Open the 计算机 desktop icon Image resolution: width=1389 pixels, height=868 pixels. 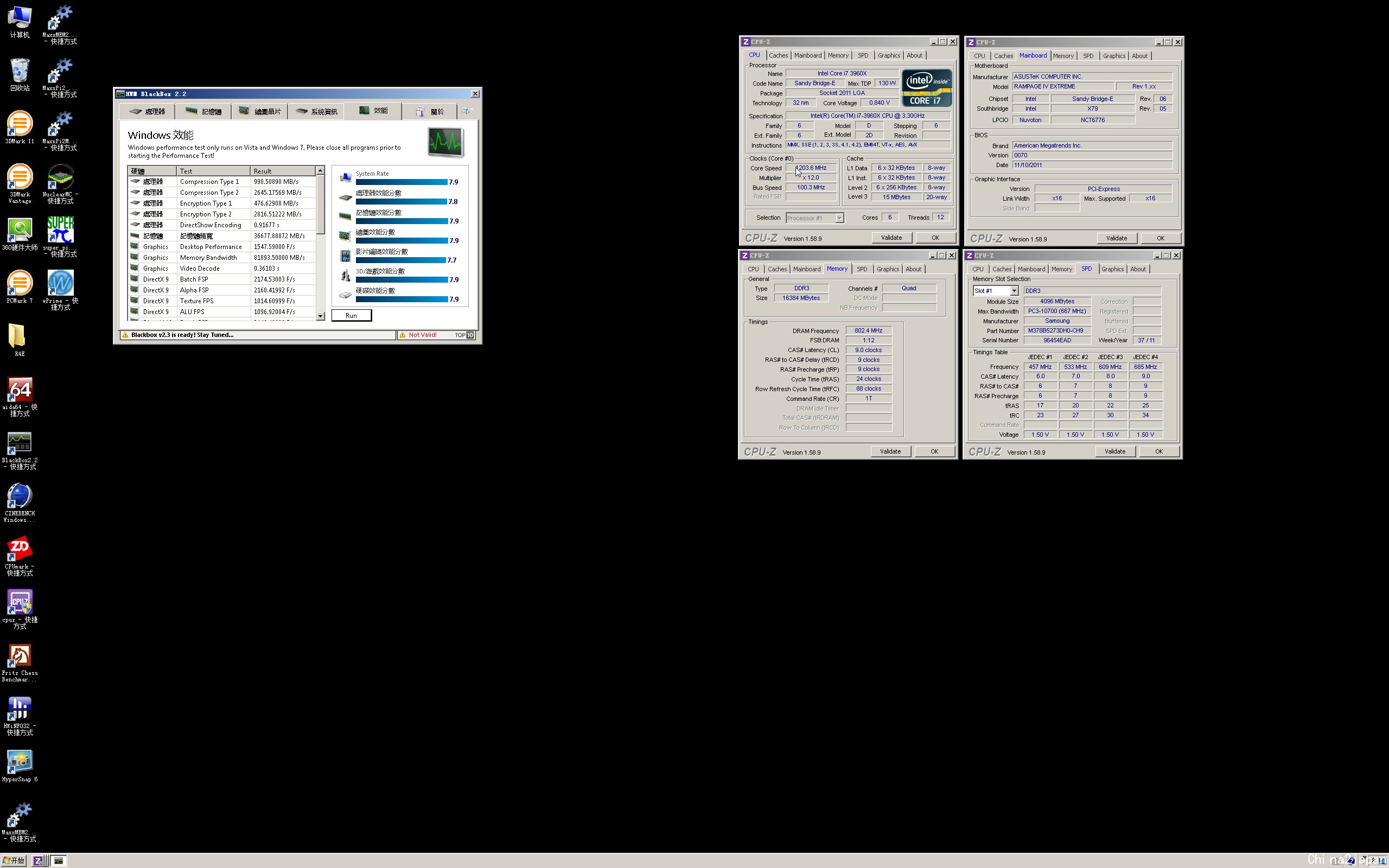[20, 22]
